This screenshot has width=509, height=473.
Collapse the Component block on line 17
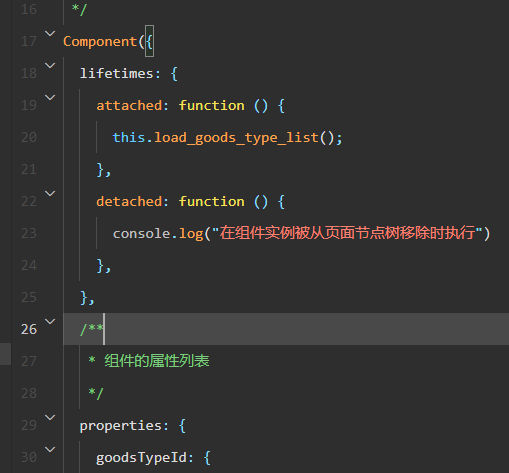[x=50, y=34]
